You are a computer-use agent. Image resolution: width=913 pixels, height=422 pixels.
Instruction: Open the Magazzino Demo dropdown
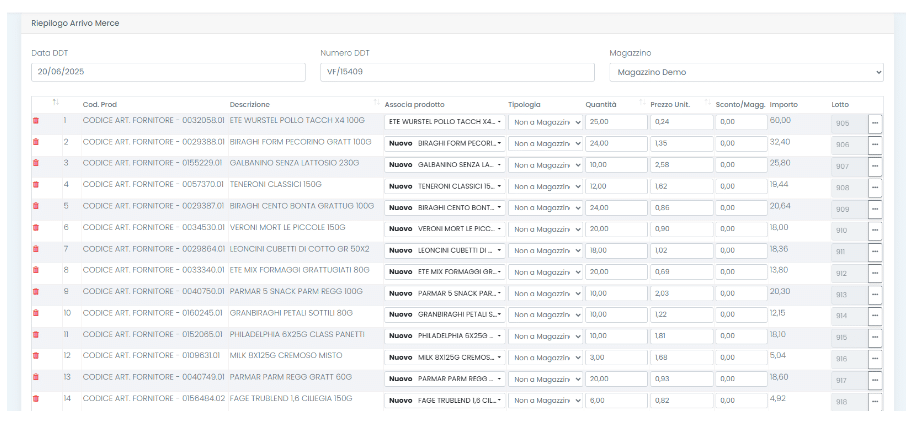[746, 72]
